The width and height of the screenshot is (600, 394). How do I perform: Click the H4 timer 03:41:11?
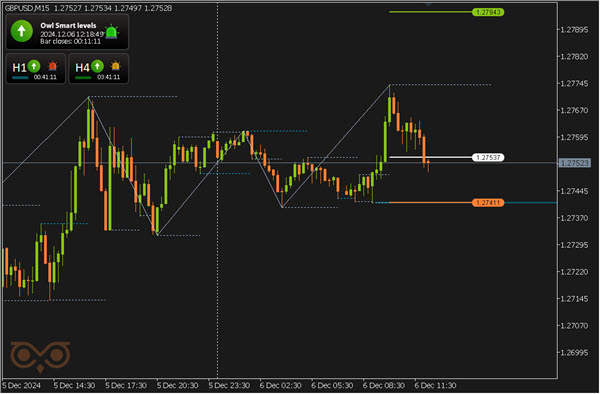coord(108,77)
